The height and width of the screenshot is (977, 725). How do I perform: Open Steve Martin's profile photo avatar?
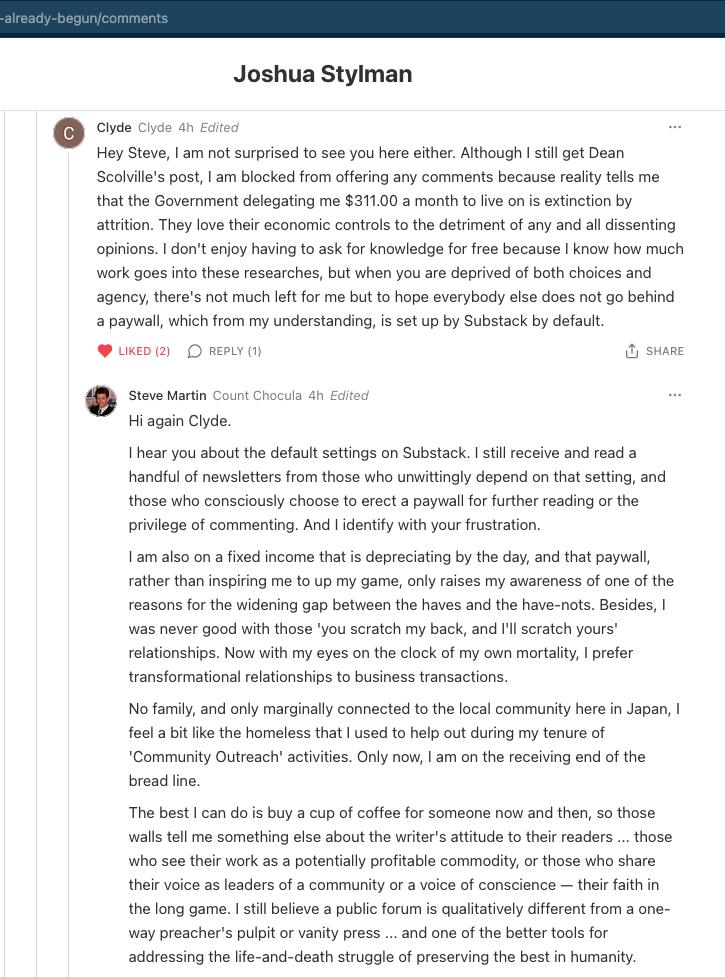click(x=101, y=401)
